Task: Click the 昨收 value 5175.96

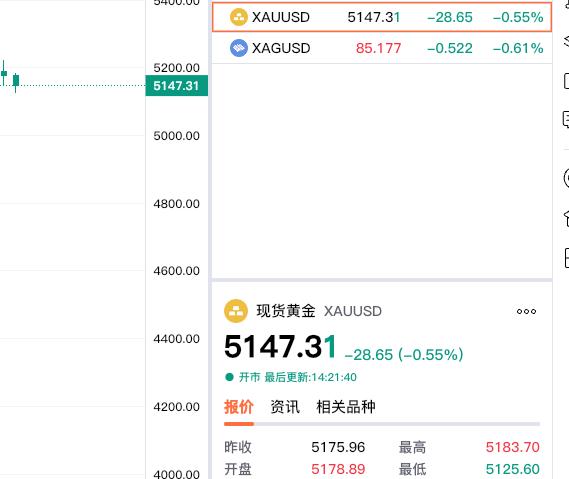Action: pyautogui.click(x=338, y=447)
